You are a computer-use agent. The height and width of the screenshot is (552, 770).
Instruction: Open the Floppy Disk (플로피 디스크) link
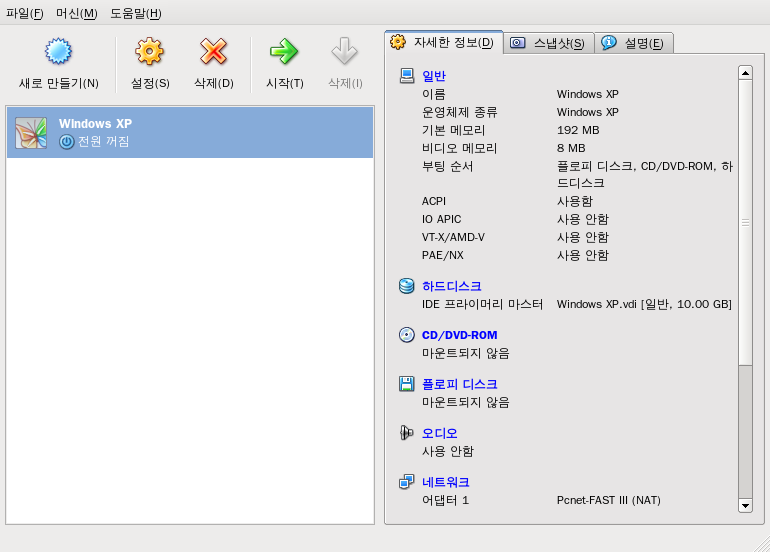click(x=460, y=384)
